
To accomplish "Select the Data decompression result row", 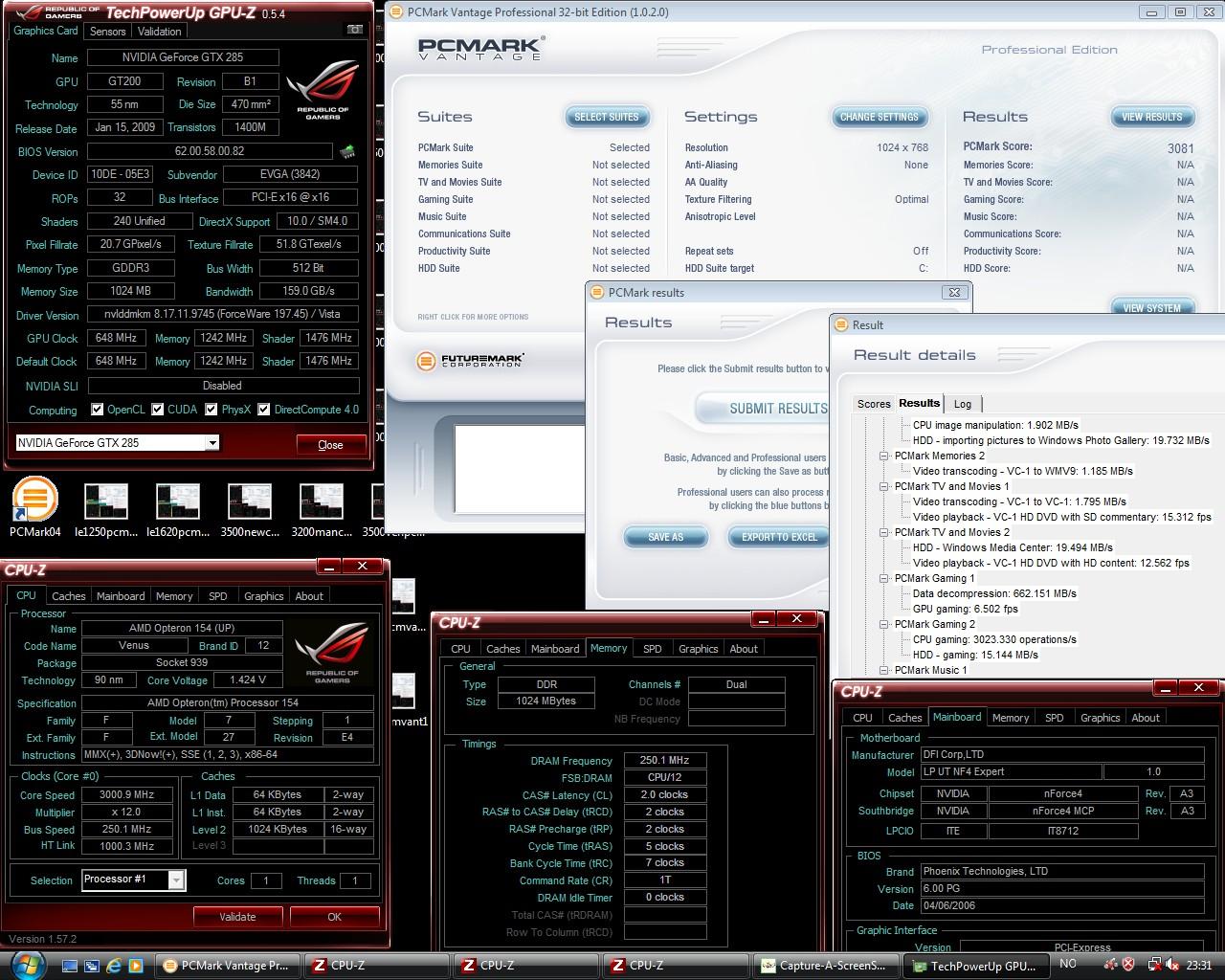I will point(994,593).
